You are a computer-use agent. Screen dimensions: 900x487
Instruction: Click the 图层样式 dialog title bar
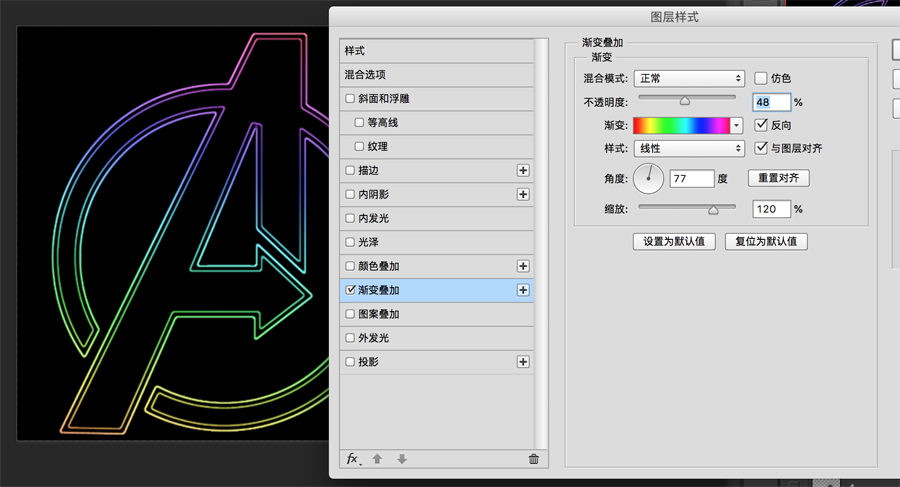(x=614, y=17)
